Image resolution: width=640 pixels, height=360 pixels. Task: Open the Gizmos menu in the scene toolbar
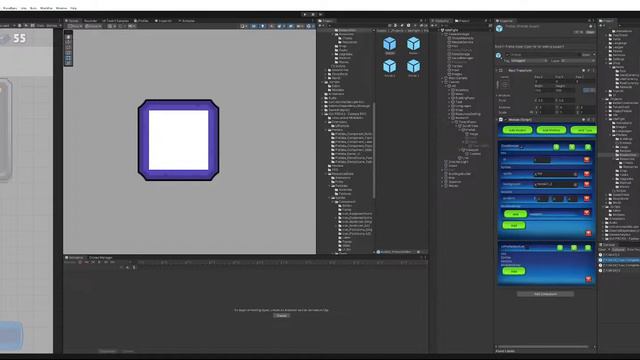point(310,26)
